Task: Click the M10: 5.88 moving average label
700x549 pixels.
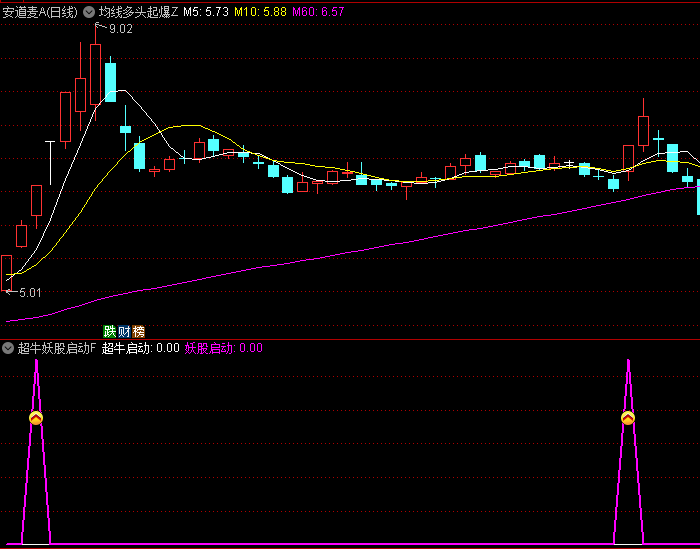Action: click(260, 12)
